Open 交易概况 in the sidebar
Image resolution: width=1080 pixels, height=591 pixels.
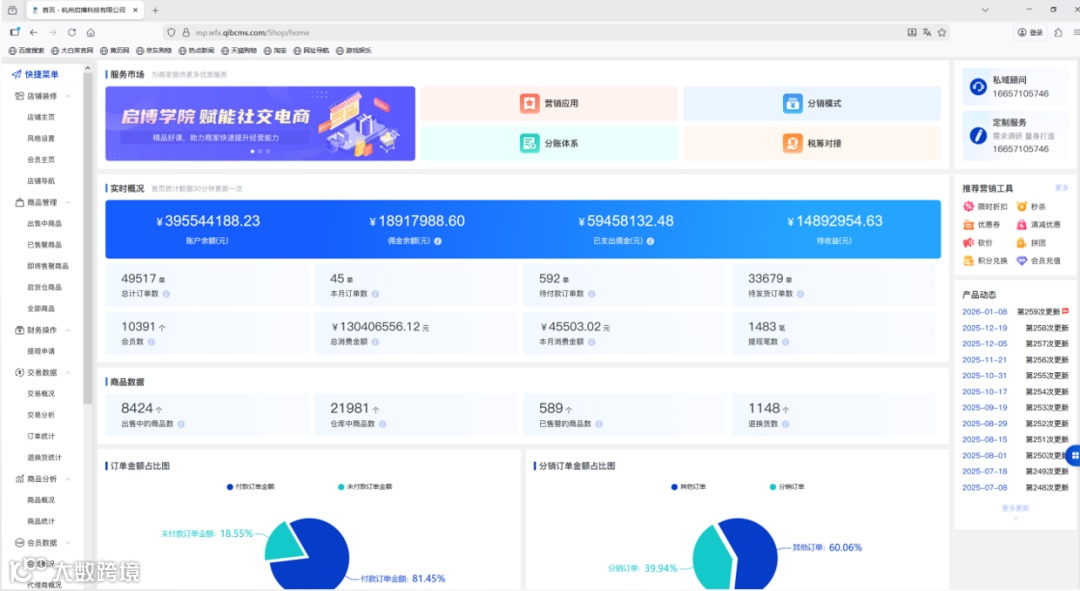pyautogui.click(x=41, y=393)
